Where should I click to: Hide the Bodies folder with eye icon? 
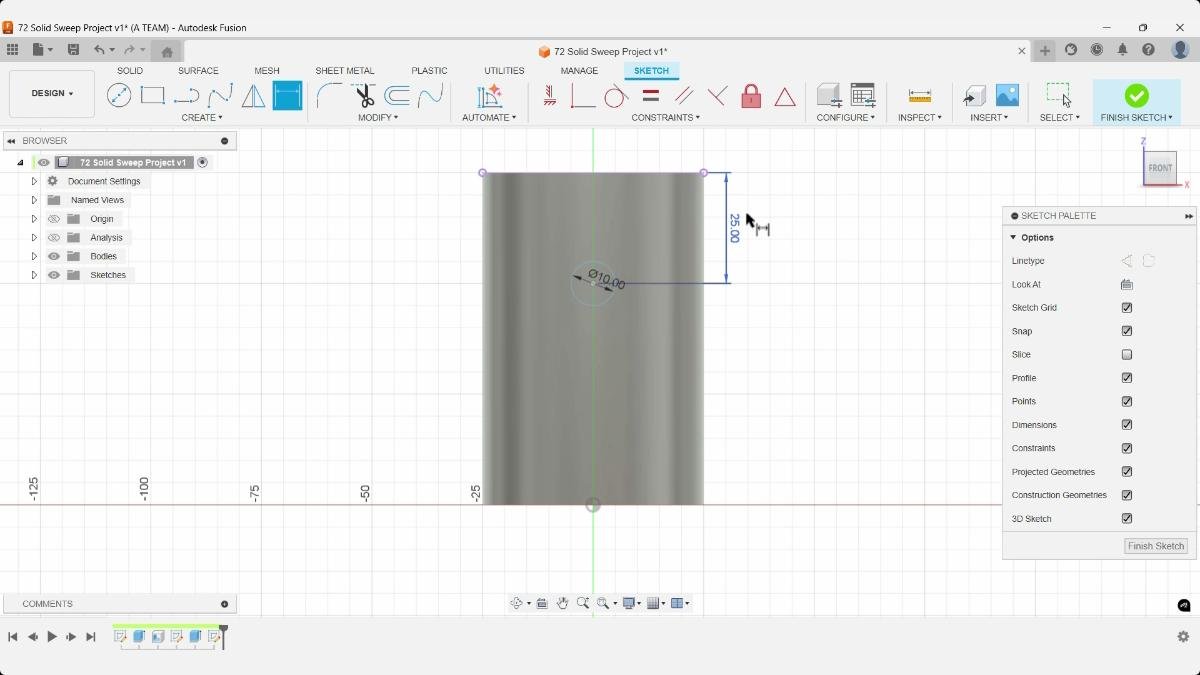(54, 256)
